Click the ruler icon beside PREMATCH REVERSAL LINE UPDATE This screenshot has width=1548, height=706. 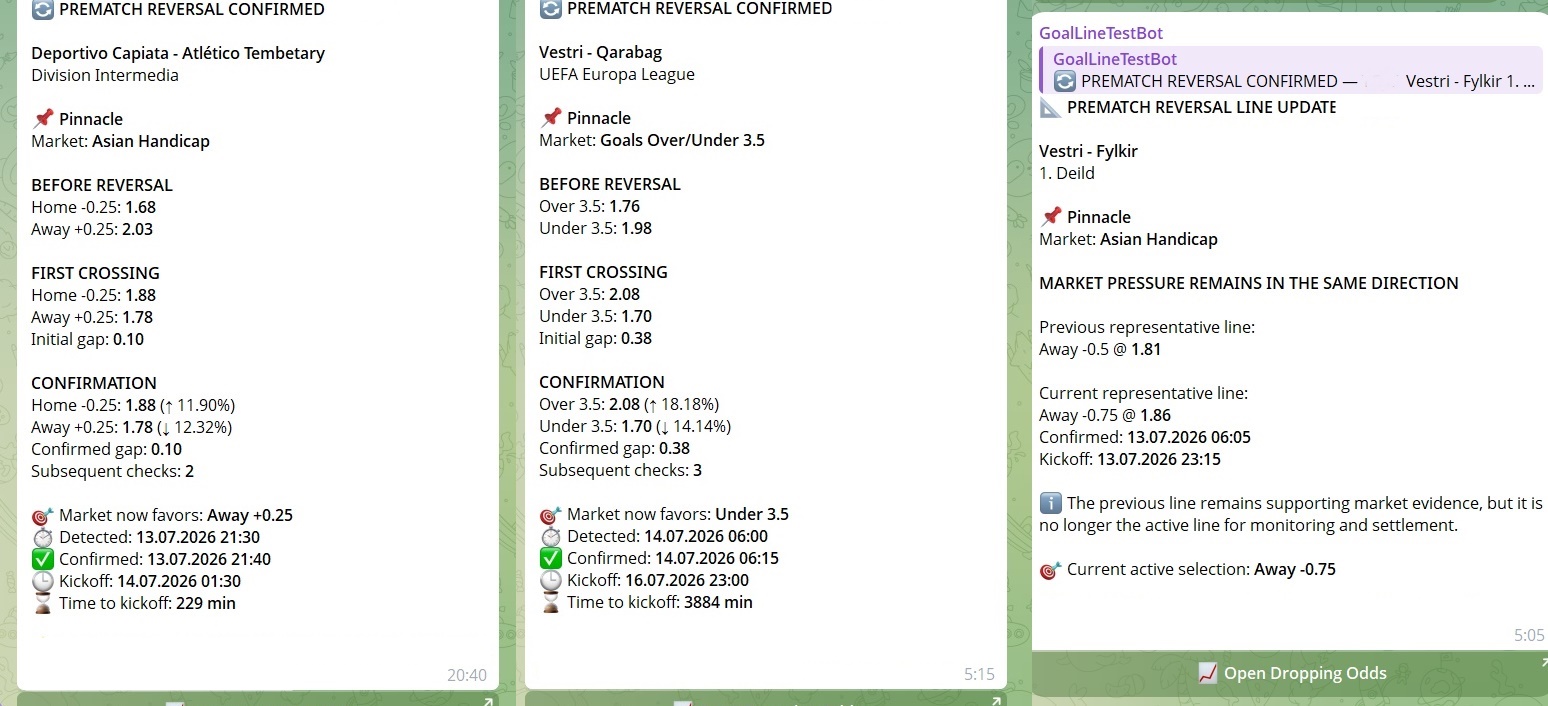pos(1051,107)
